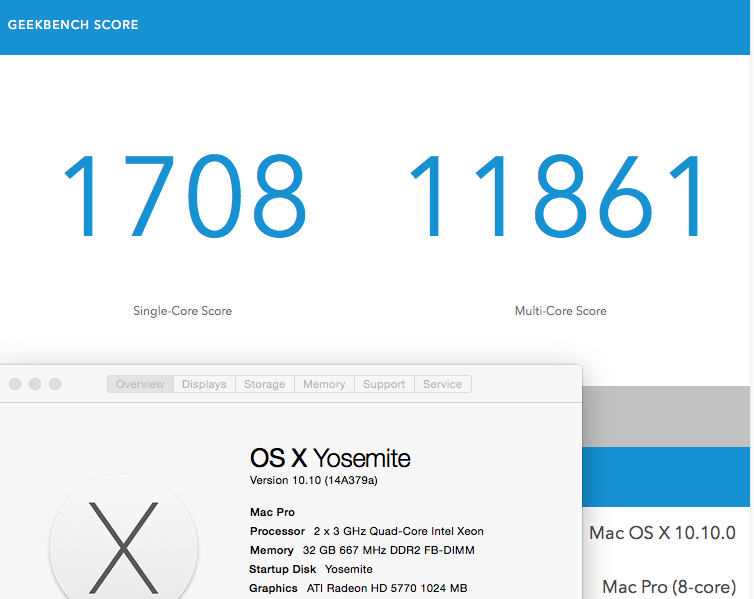Click the single-core score 1708
This screenshot has height=599, width=754.
(185, 196)
